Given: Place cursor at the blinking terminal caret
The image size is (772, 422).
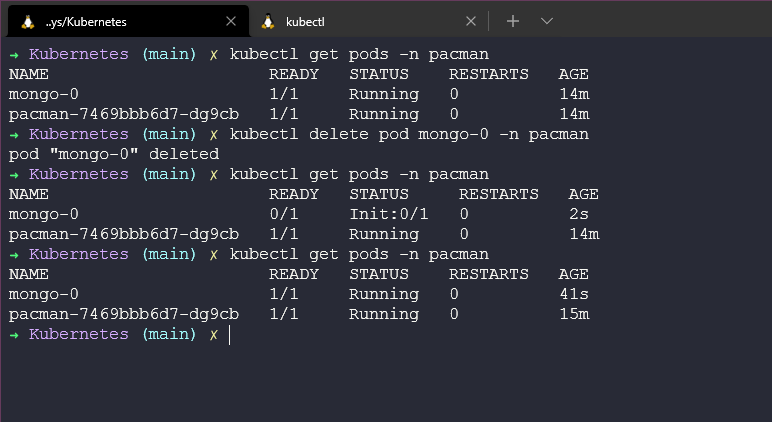Looking at the screenshot, I should 230,334.
